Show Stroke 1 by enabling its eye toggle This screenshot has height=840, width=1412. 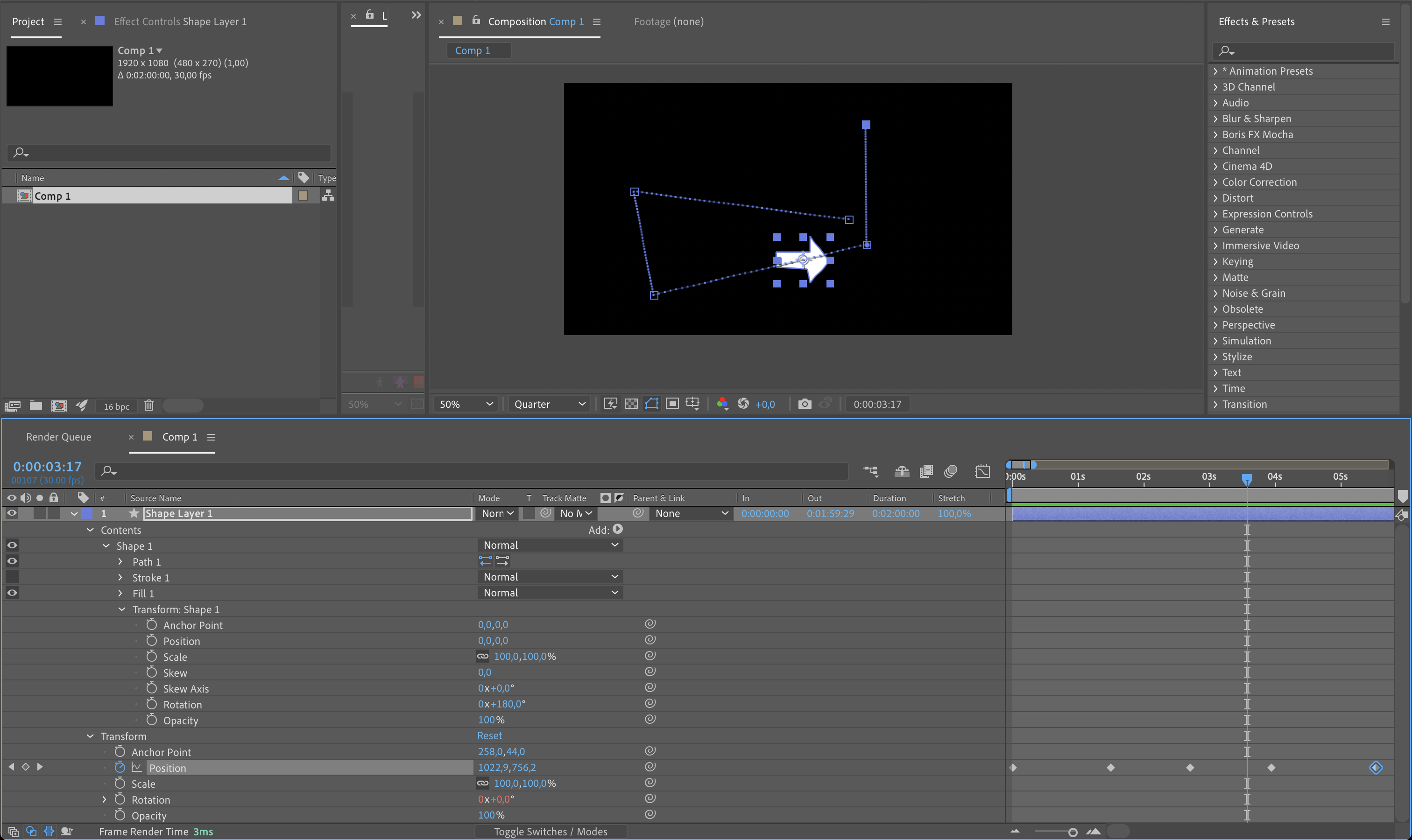[x=11, y=577]
